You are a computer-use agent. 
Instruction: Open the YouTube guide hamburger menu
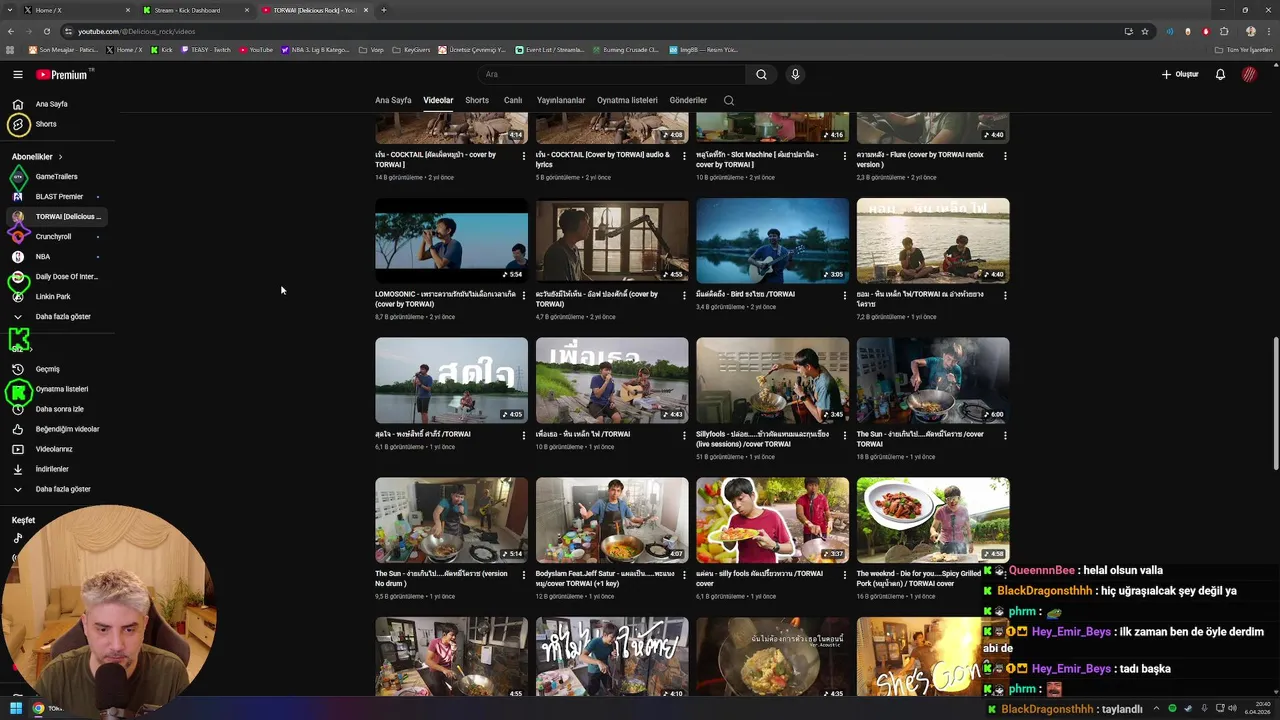point(18,74)
